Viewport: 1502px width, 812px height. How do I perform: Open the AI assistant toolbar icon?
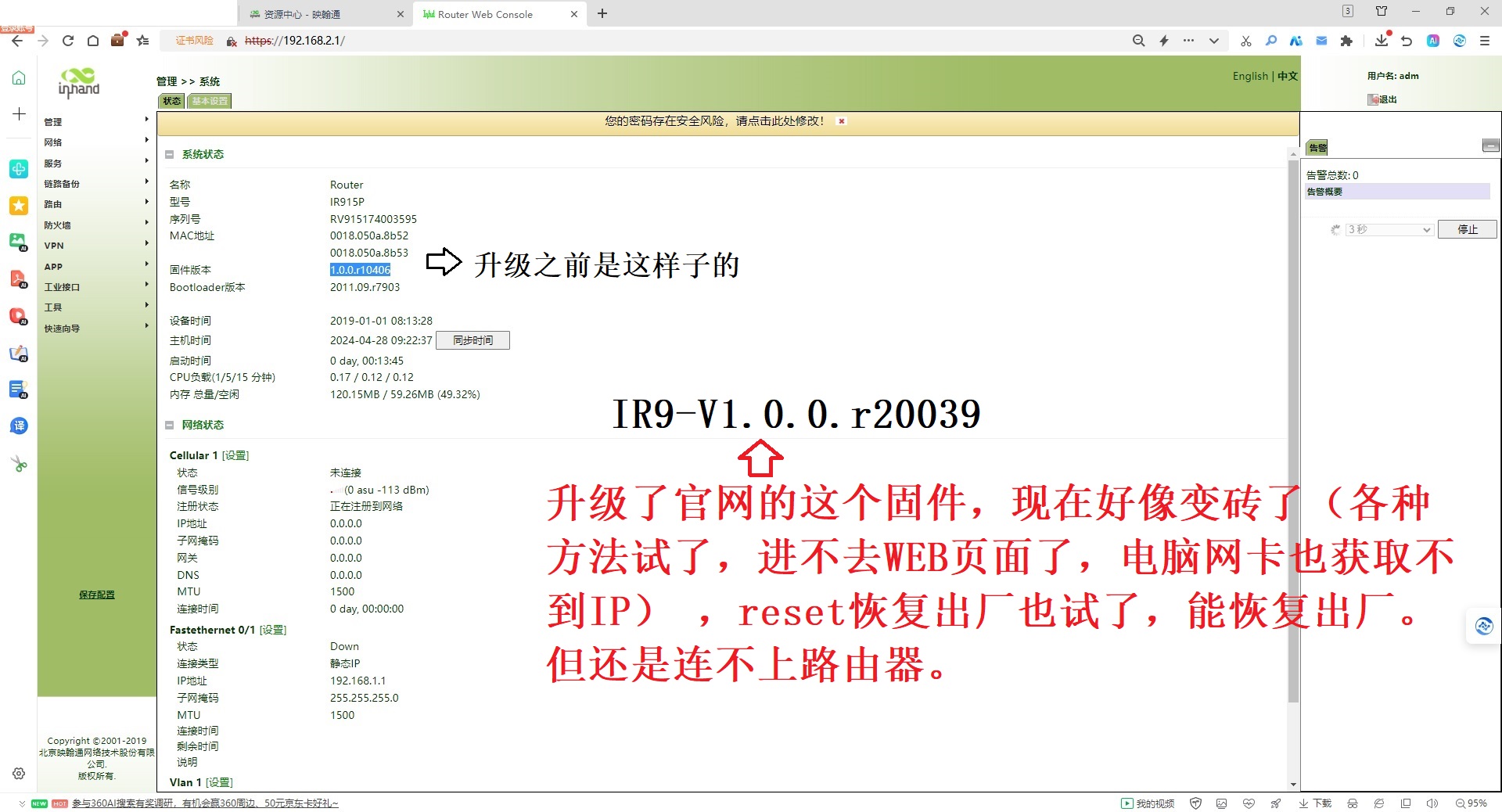(1433, 41)
